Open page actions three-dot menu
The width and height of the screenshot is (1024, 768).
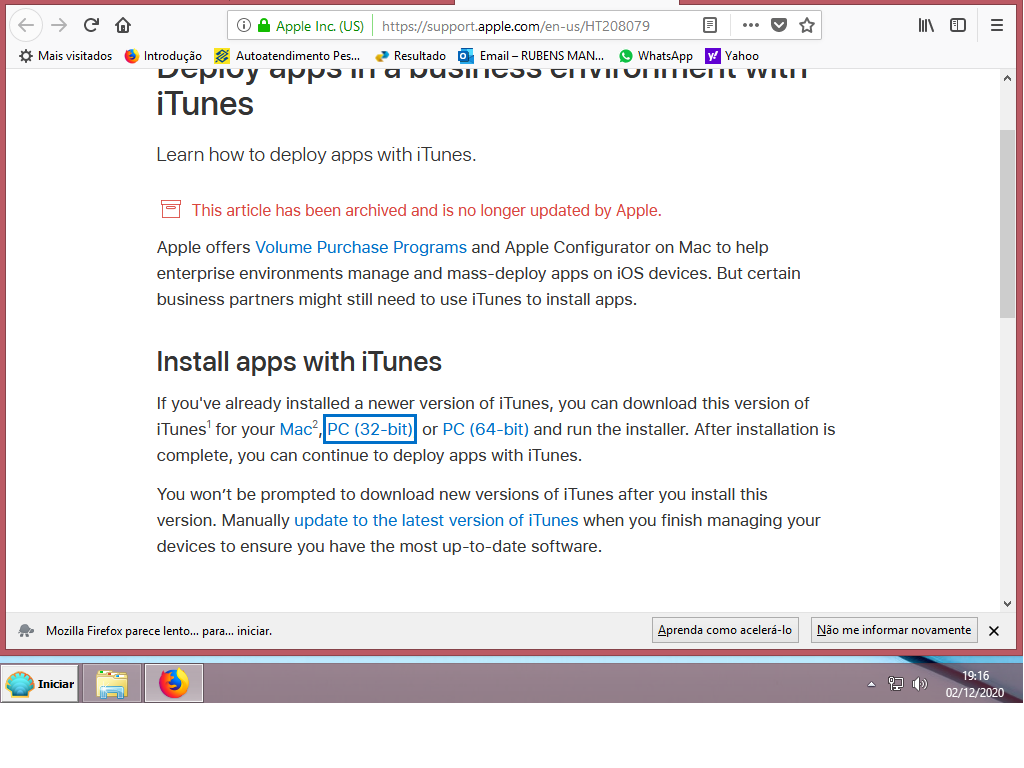coord(751,25)
